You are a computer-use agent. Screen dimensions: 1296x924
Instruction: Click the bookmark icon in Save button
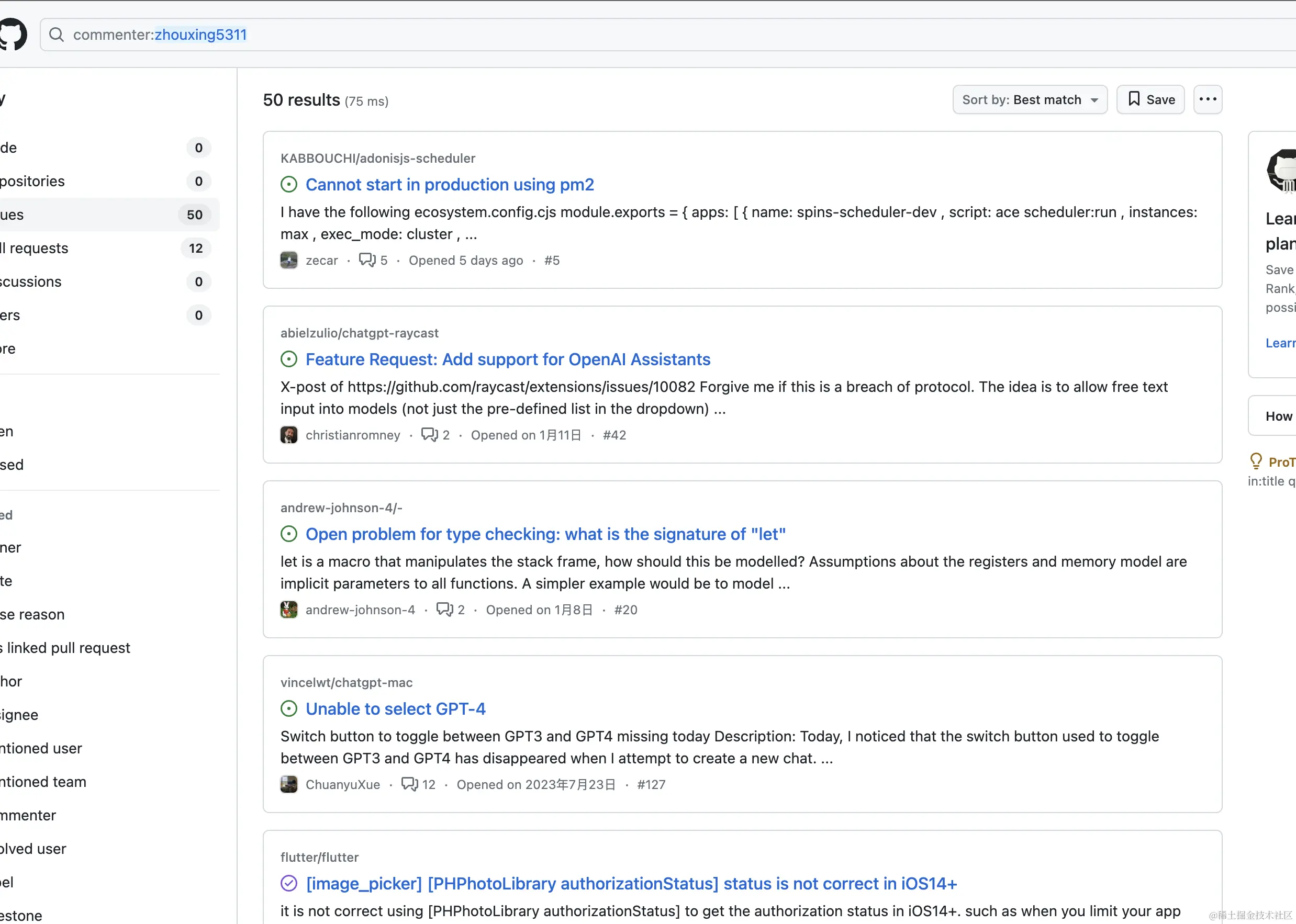1134,99
